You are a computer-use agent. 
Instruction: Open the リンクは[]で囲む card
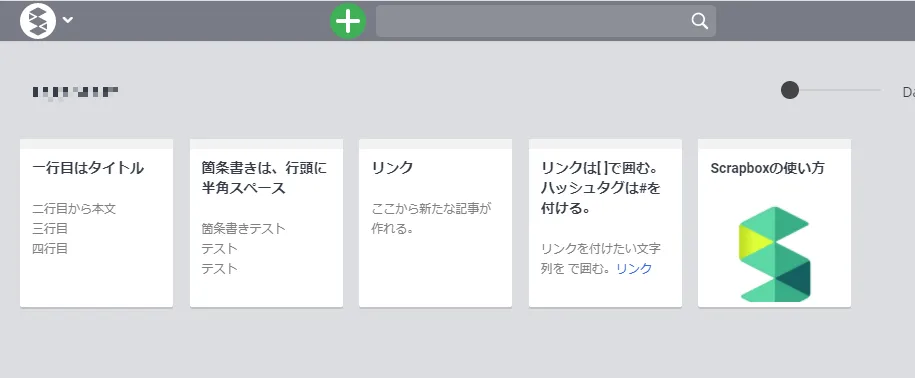[605, 223]
